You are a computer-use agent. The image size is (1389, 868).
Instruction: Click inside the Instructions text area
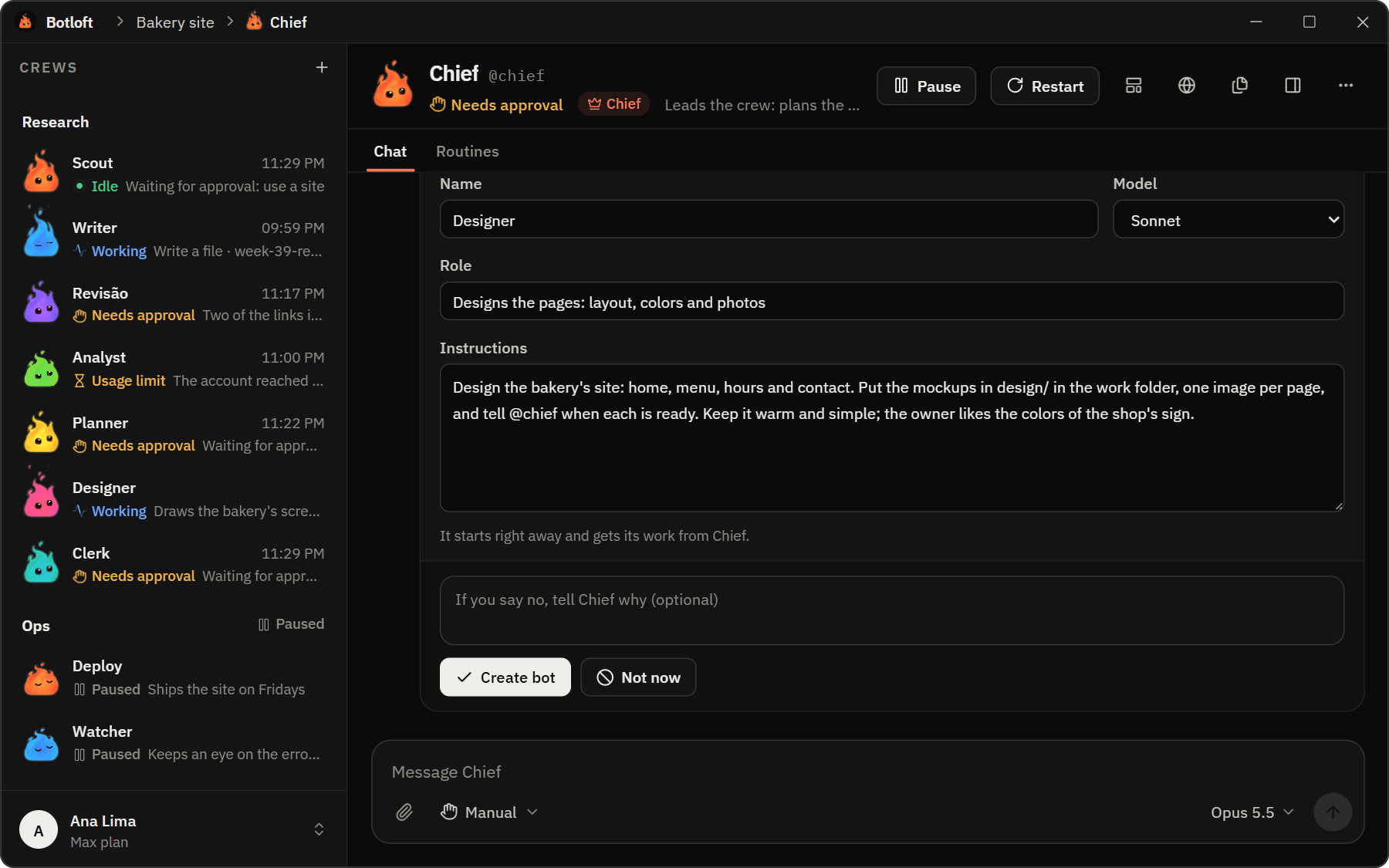click(892, 438)
